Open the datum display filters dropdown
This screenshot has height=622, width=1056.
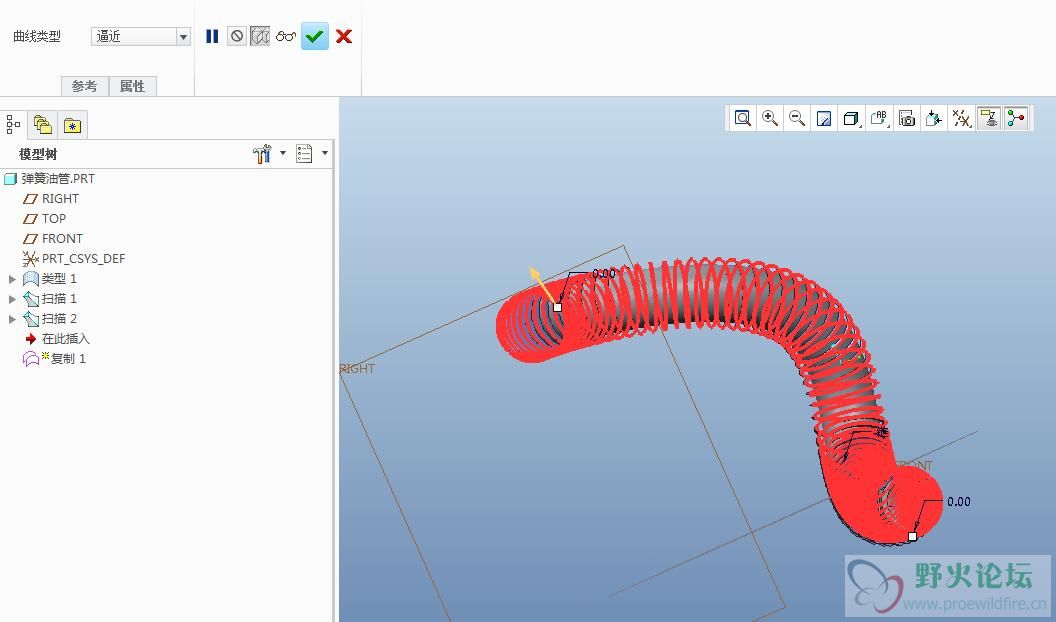coord(962,118)
